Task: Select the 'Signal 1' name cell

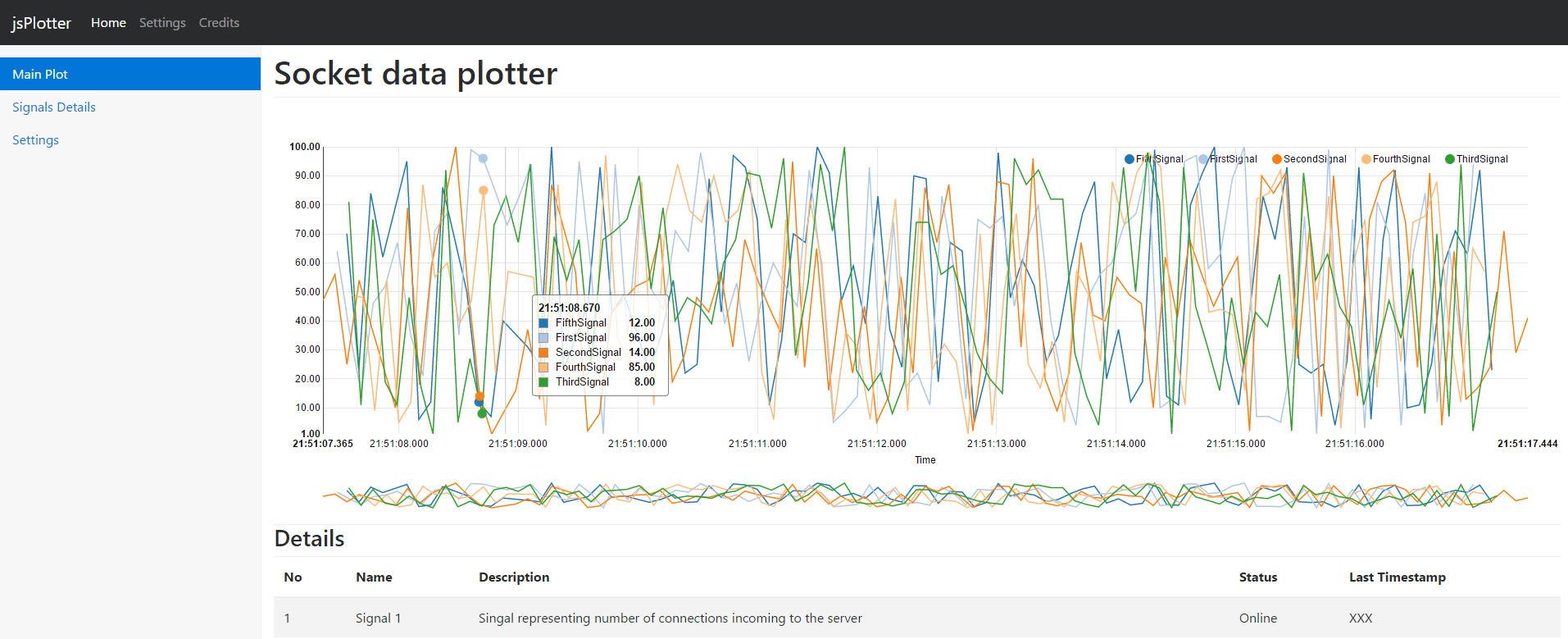Action: pos(378,618)
